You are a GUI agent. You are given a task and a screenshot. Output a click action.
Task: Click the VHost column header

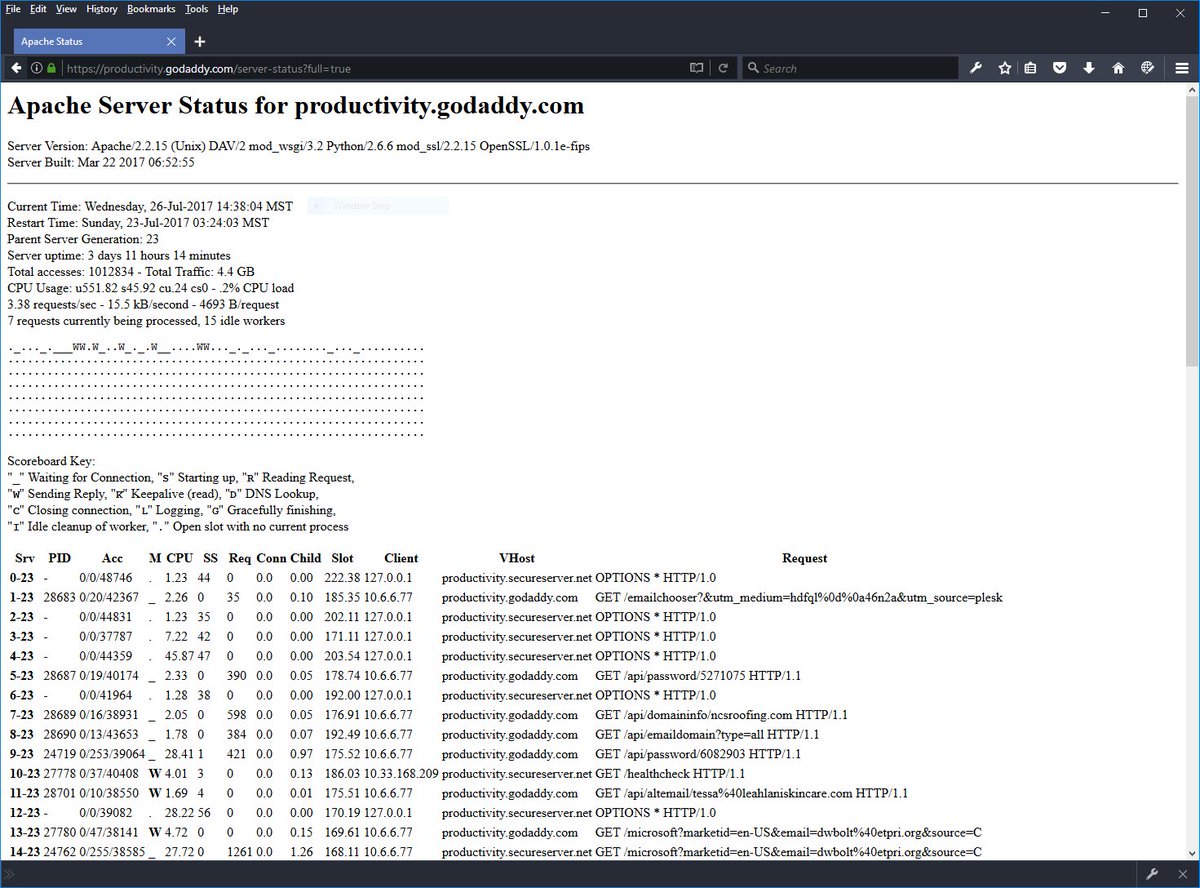click(x=517, y=558)
